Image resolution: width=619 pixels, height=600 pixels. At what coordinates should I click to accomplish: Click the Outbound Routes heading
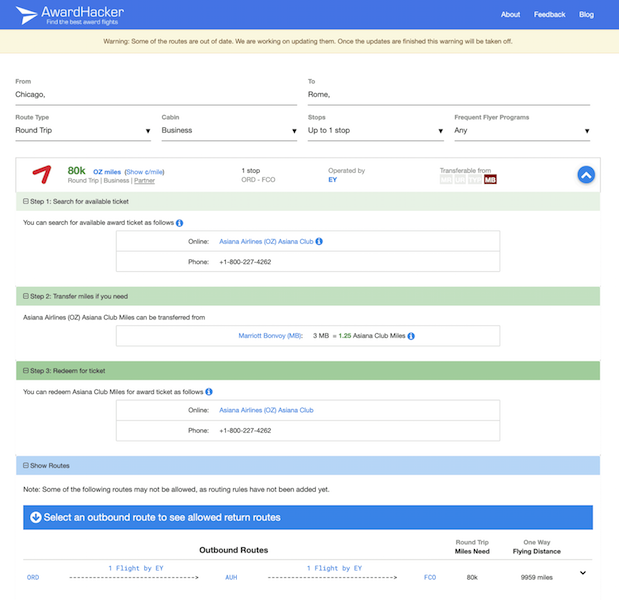233,550
